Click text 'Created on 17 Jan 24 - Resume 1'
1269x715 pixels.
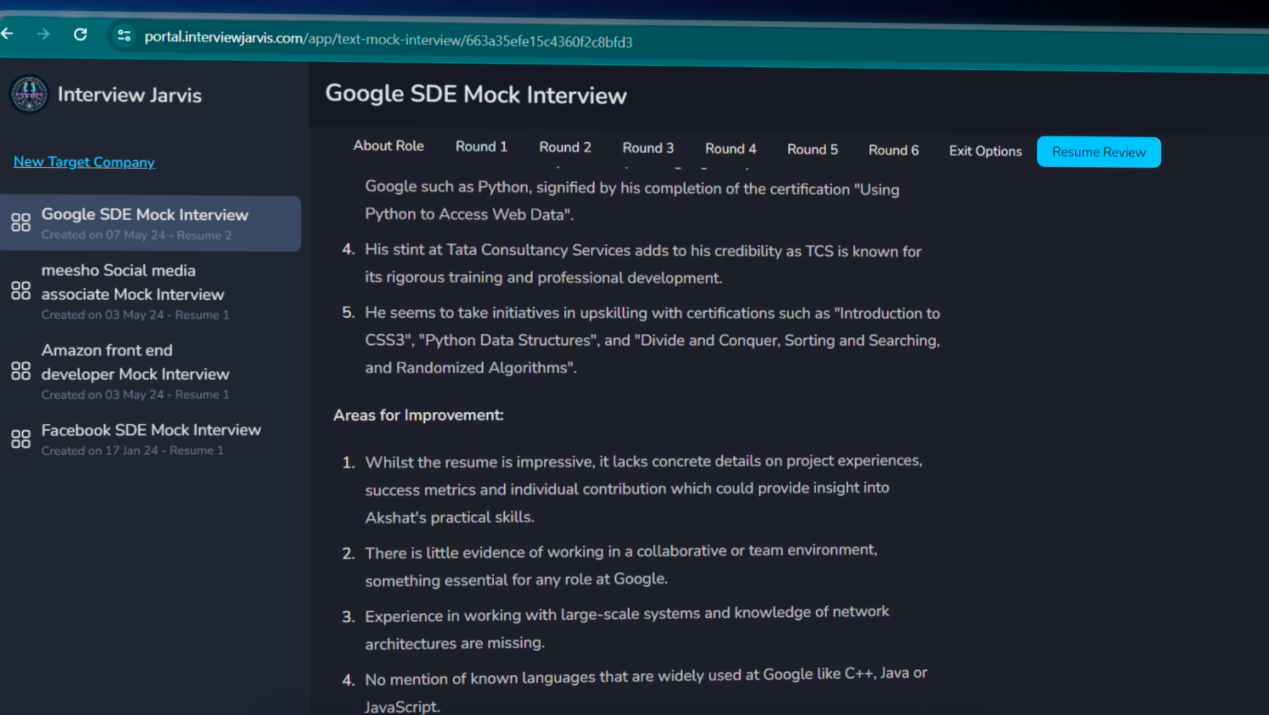pyautogui.click(x=132, y=451)
